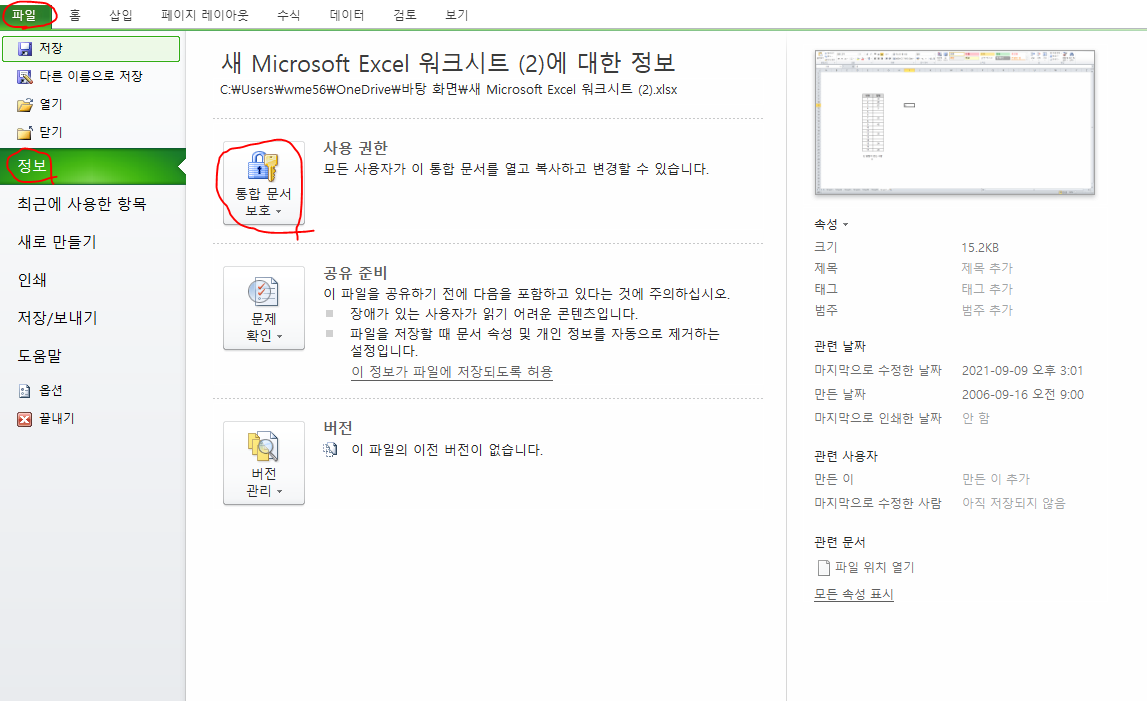Open the 문제 확인 dropdown button
1147x701 pixels.
[263, 308]
